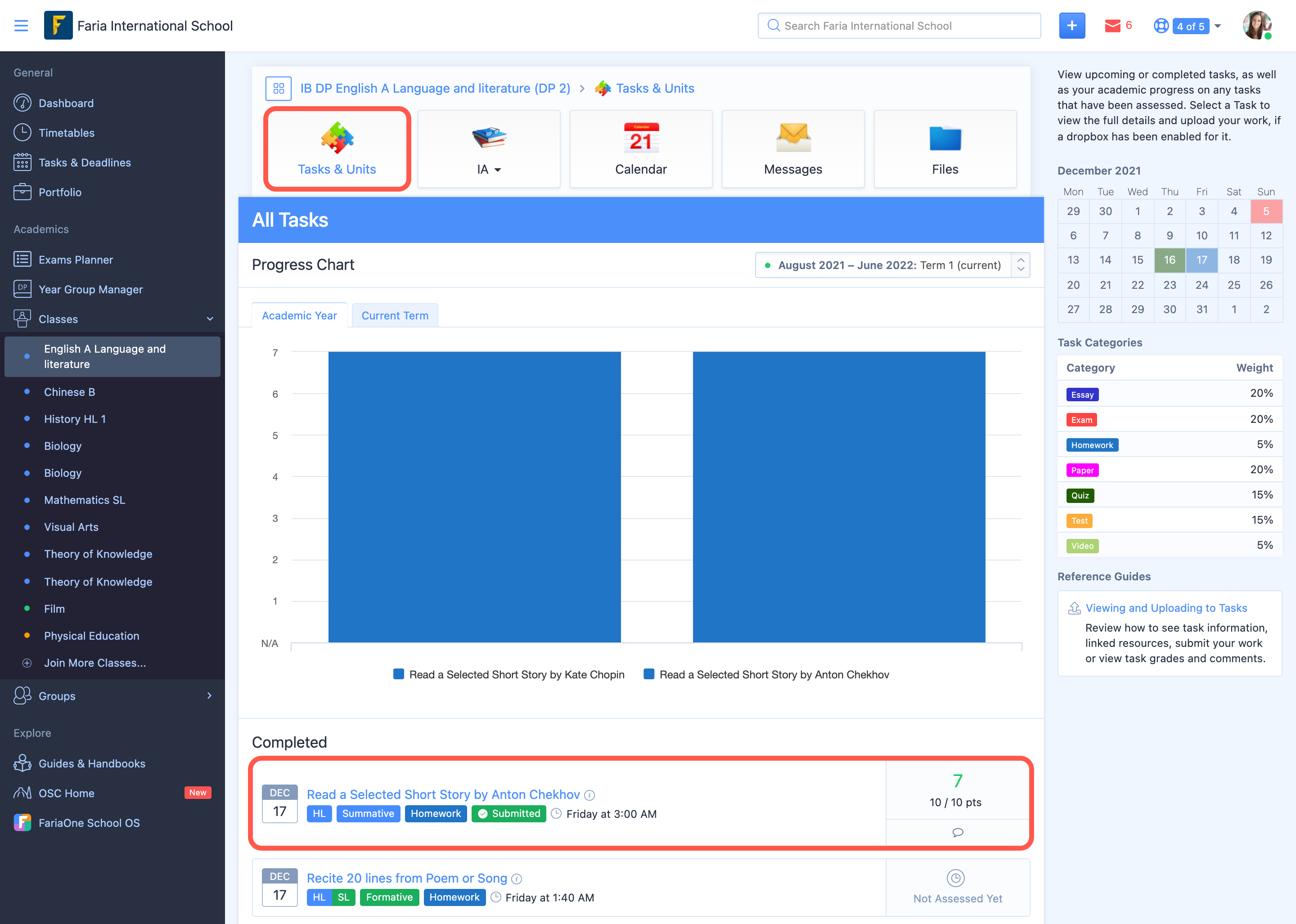Collapse the Classes section

click(x=209, y=319)
